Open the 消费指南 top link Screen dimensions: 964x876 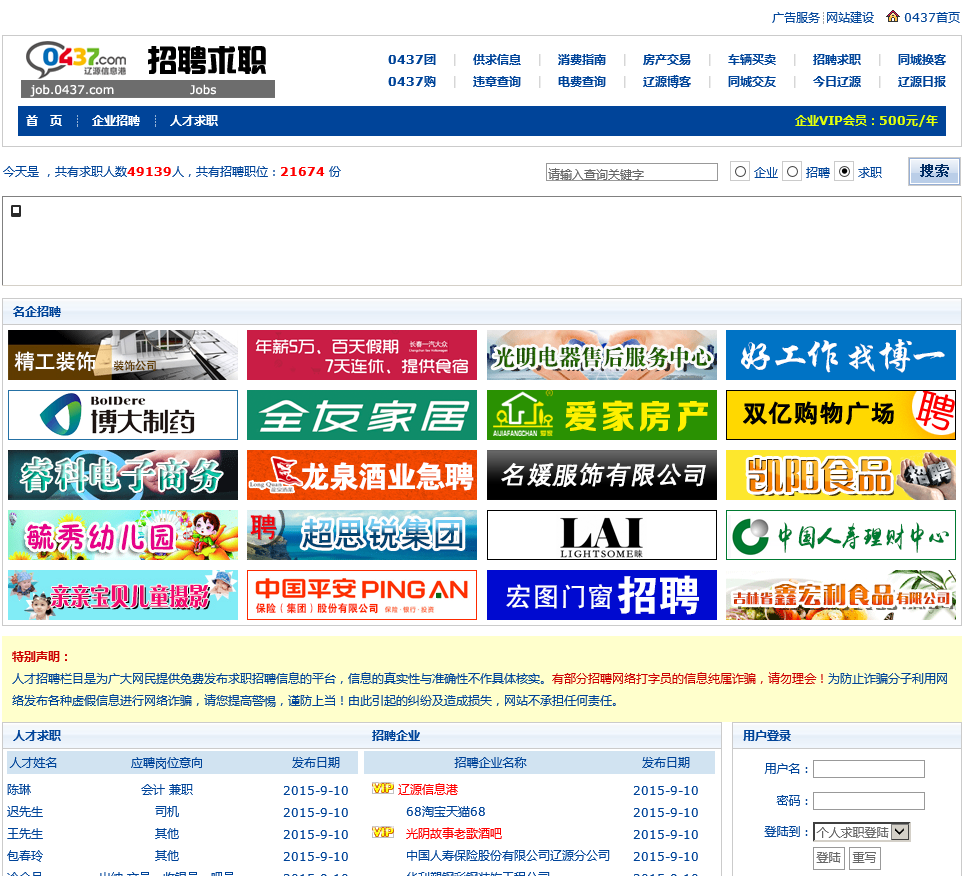click(x=582, y=60)
